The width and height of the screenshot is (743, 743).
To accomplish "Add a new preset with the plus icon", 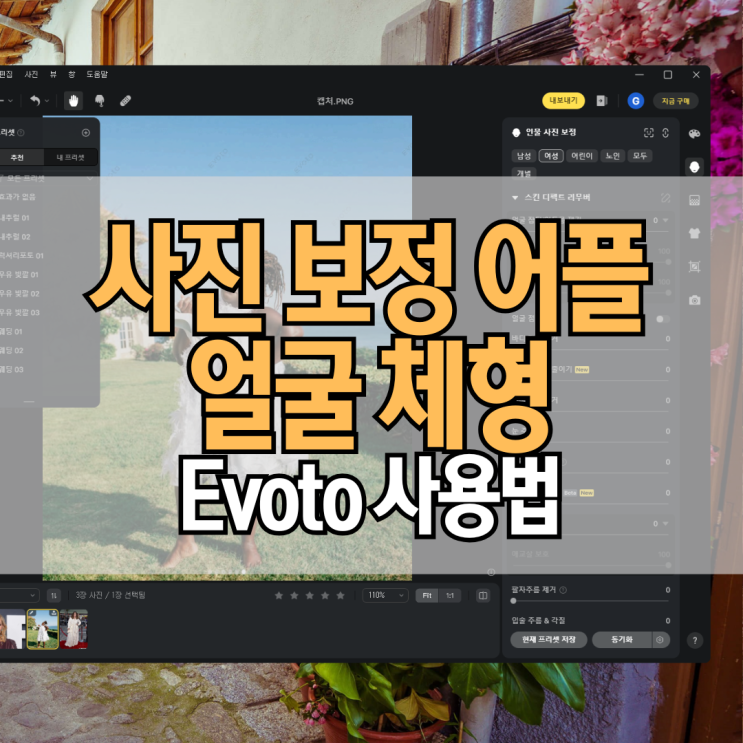I will click(x=86, y=133).
